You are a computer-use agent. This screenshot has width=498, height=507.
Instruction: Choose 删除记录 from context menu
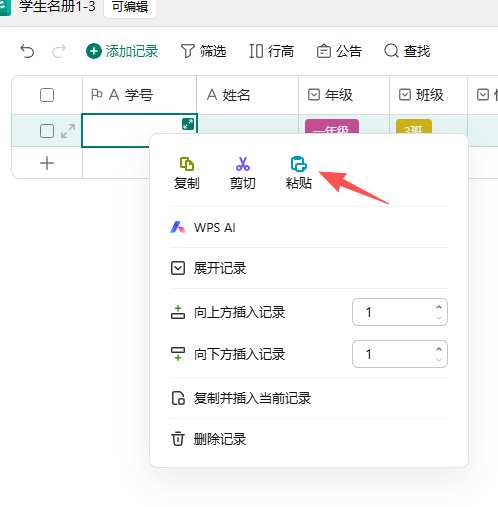[x=309, y=439]
